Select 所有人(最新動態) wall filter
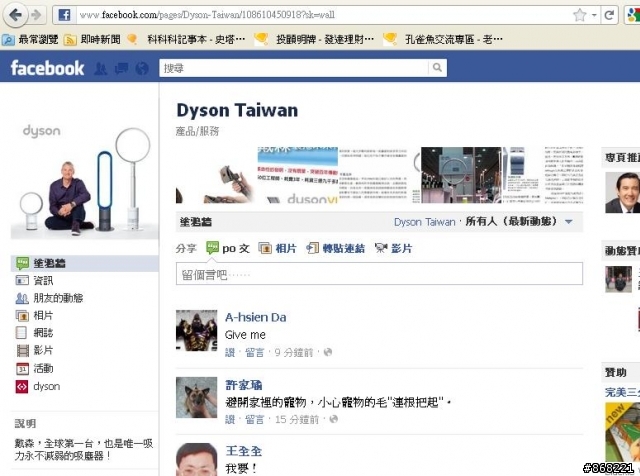The width and height of the screenshot is (640, 476). click(511, 222)
